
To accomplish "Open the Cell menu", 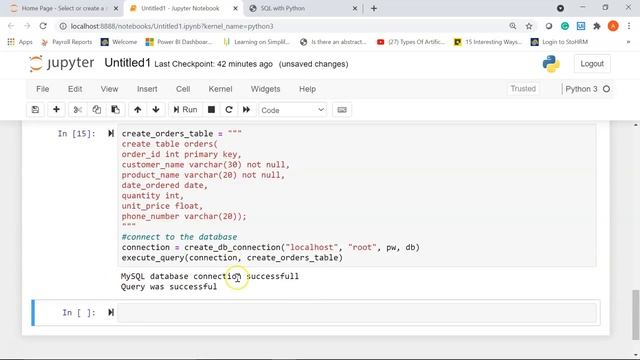I will [x=183, y=89].
